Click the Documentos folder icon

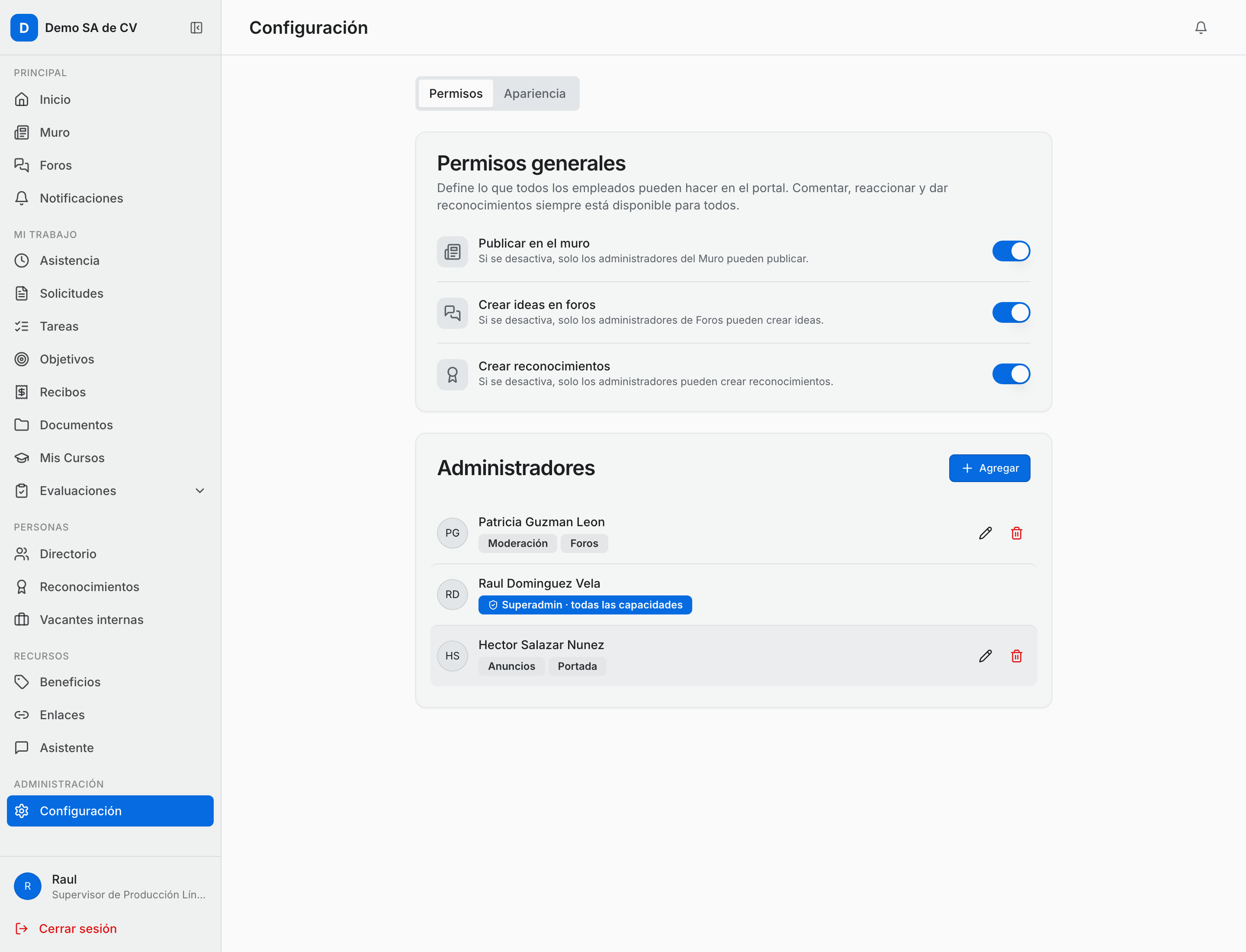click(x=22, y=425)
